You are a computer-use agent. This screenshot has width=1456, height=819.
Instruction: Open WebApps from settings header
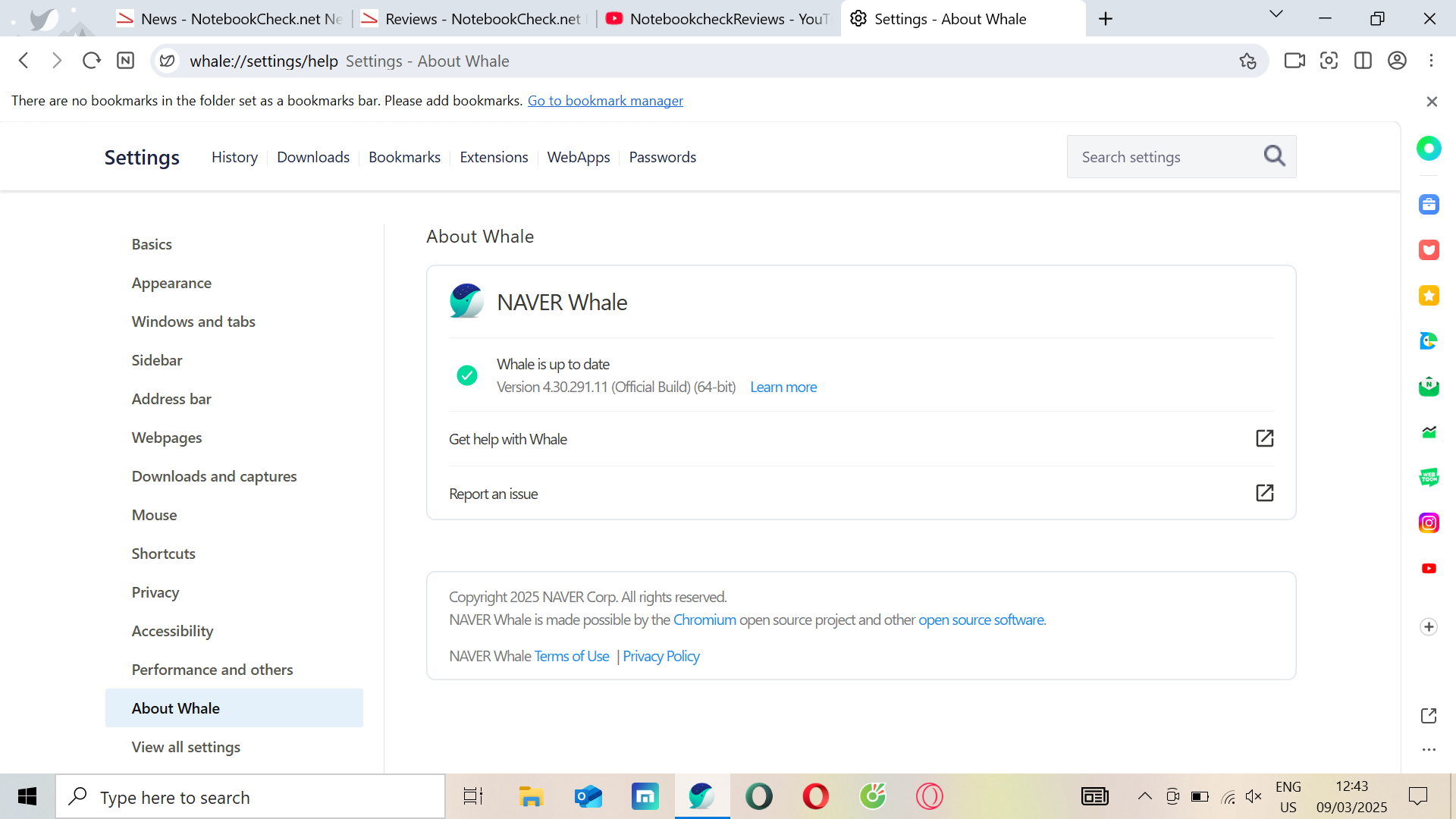coord(579,157)
